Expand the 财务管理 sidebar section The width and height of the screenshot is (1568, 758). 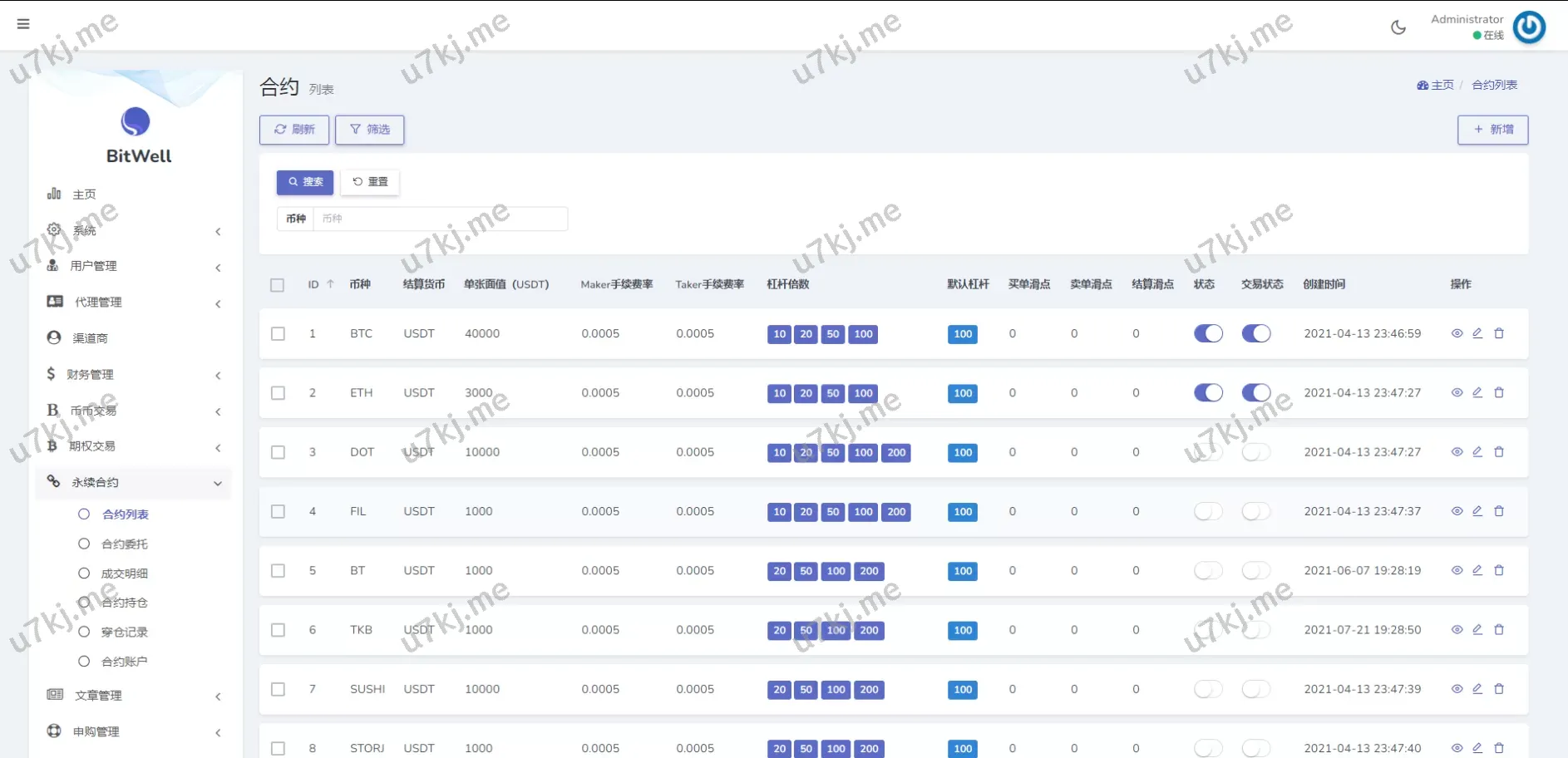click(133, 375)
